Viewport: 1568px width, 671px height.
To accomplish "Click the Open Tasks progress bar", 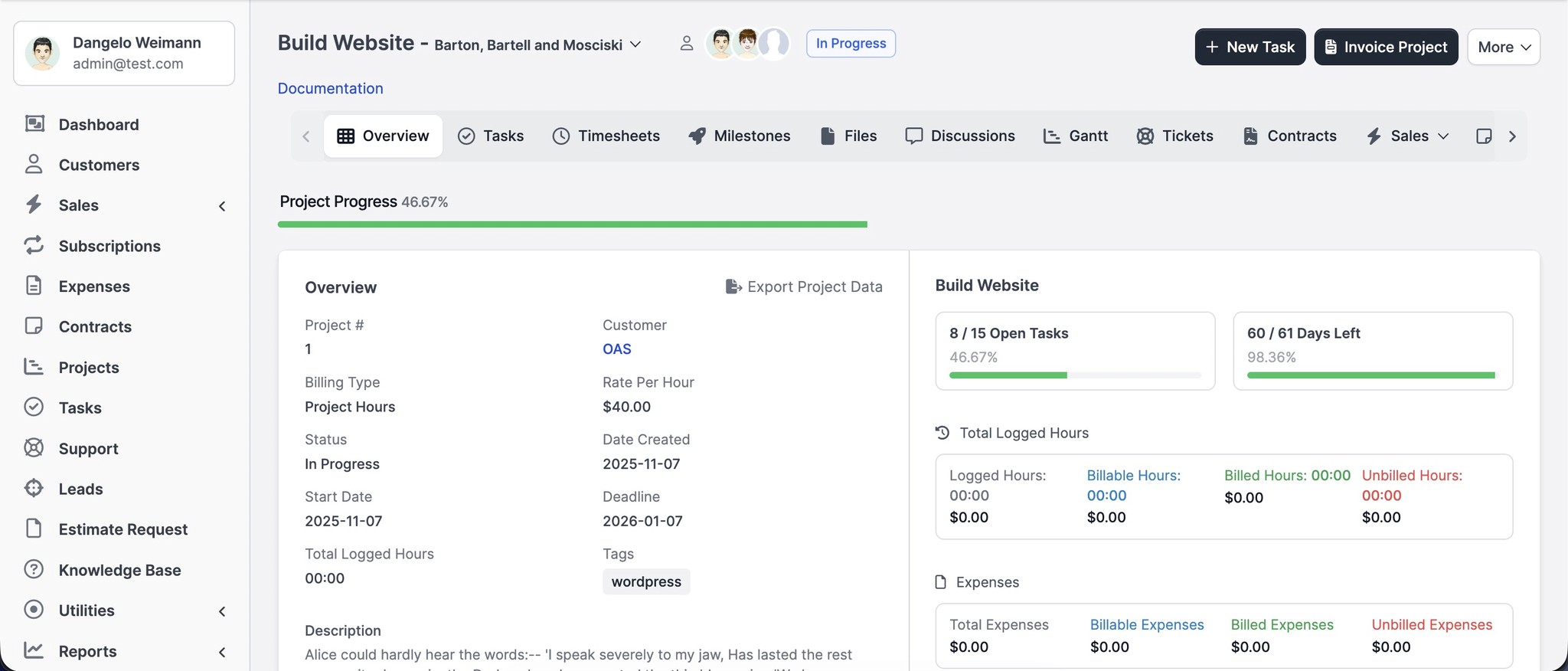I will coord(1075,375).
